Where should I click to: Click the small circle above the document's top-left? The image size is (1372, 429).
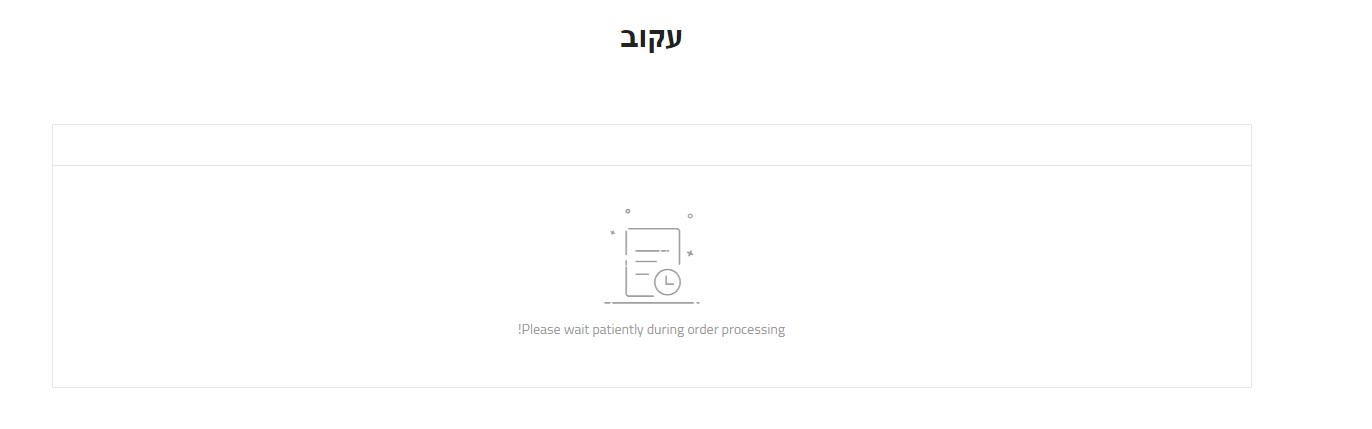(x=628, y=211)
